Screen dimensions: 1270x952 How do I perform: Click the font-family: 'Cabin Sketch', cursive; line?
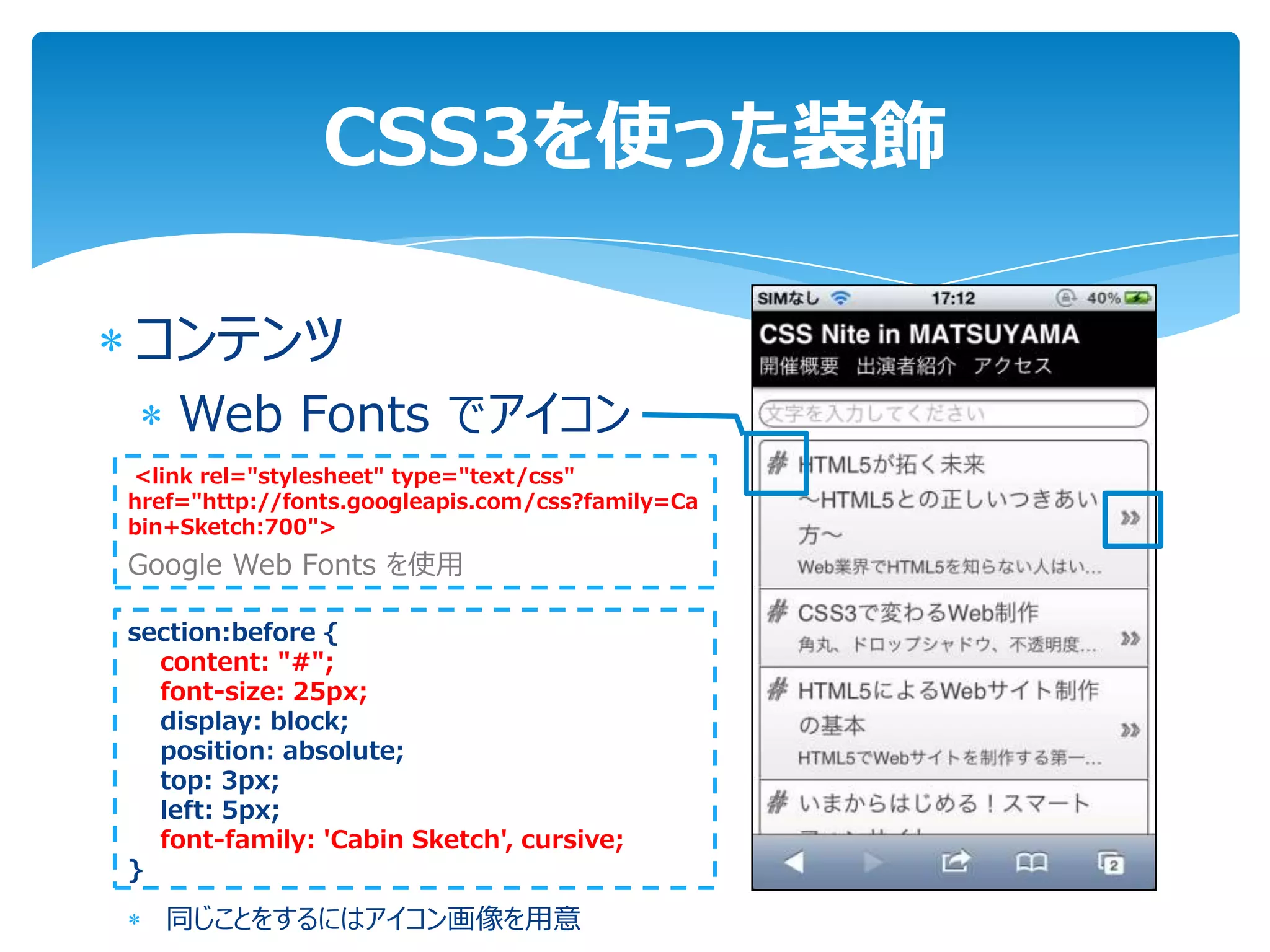[392, 840]
